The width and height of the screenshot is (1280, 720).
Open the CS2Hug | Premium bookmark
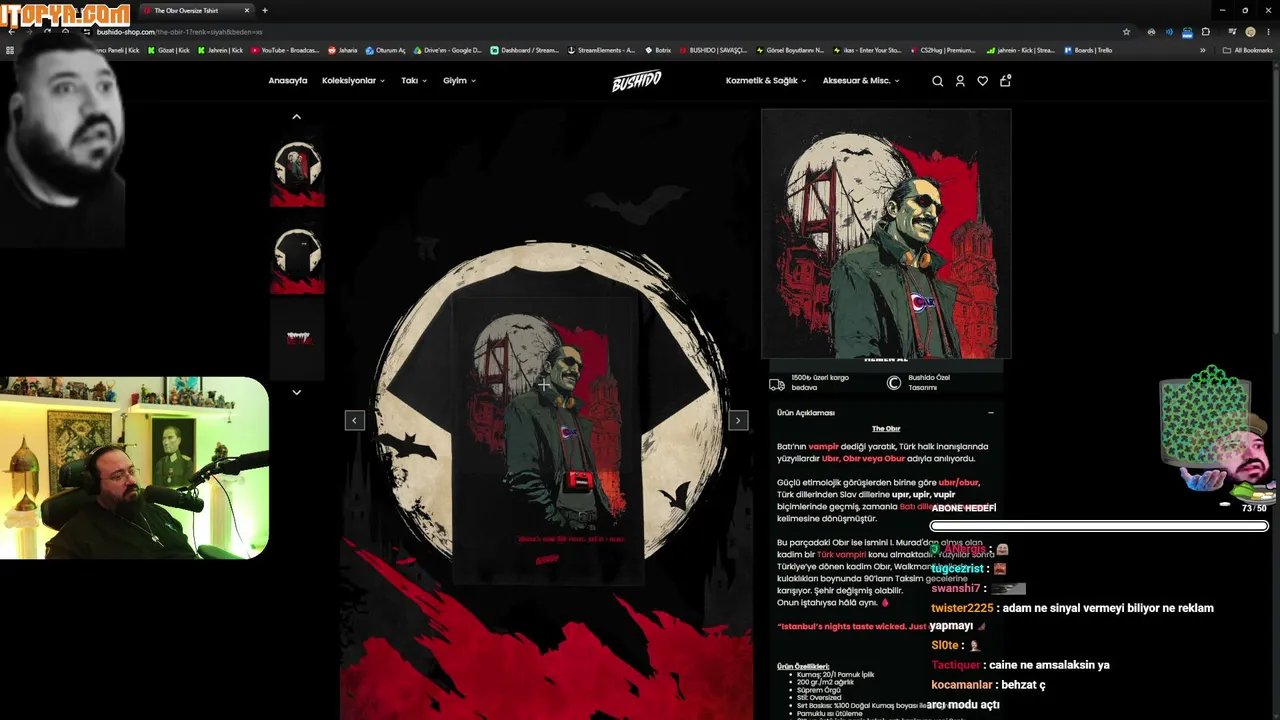pos(943,50)
